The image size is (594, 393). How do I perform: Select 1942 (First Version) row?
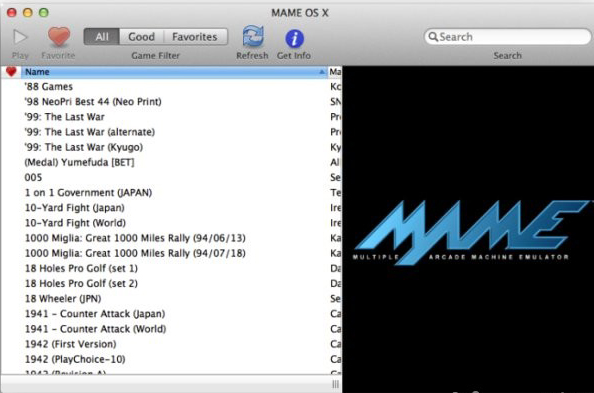tap(171, 344)
